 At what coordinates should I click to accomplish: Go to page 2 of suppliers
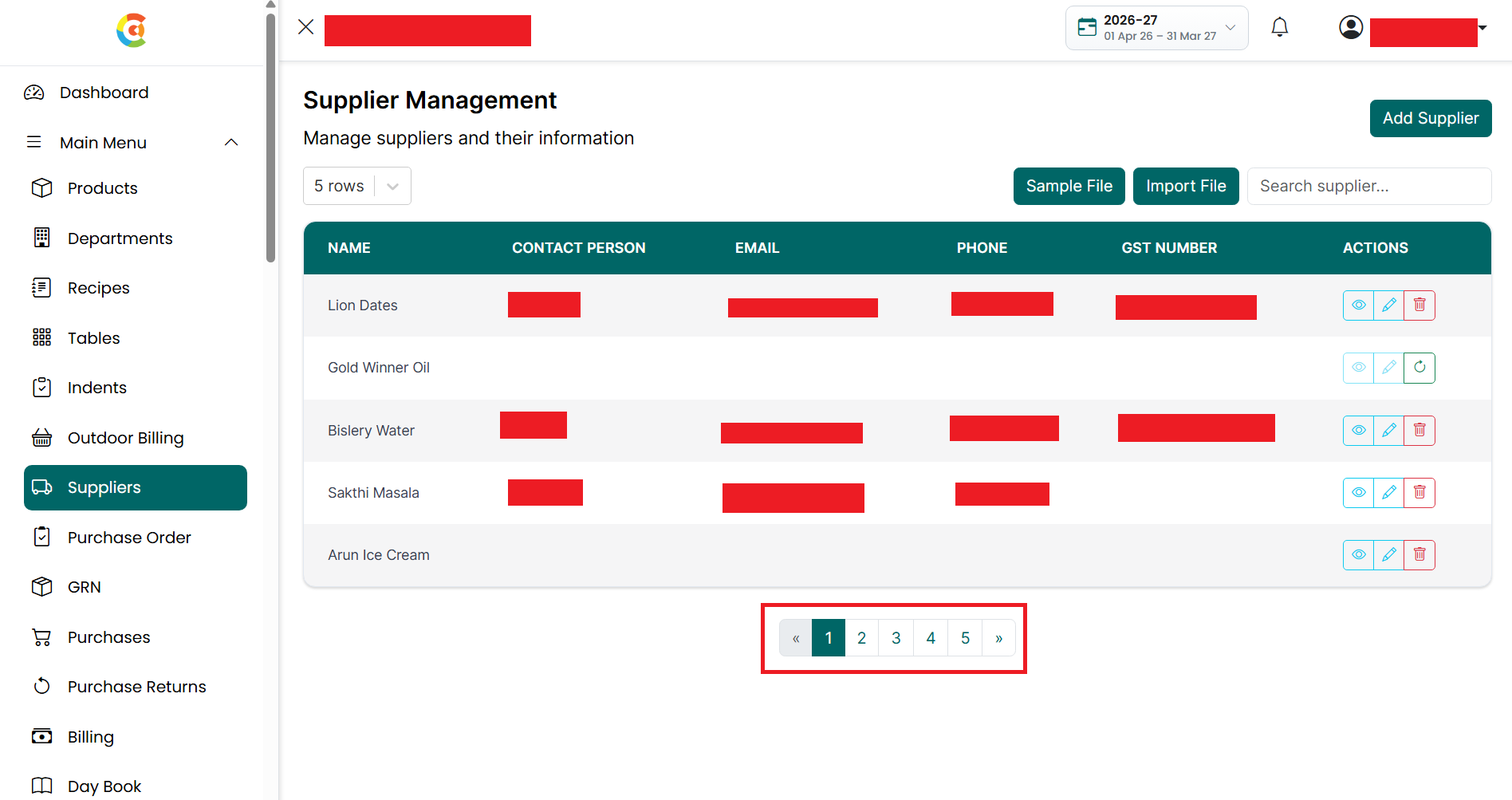(862, 638)
